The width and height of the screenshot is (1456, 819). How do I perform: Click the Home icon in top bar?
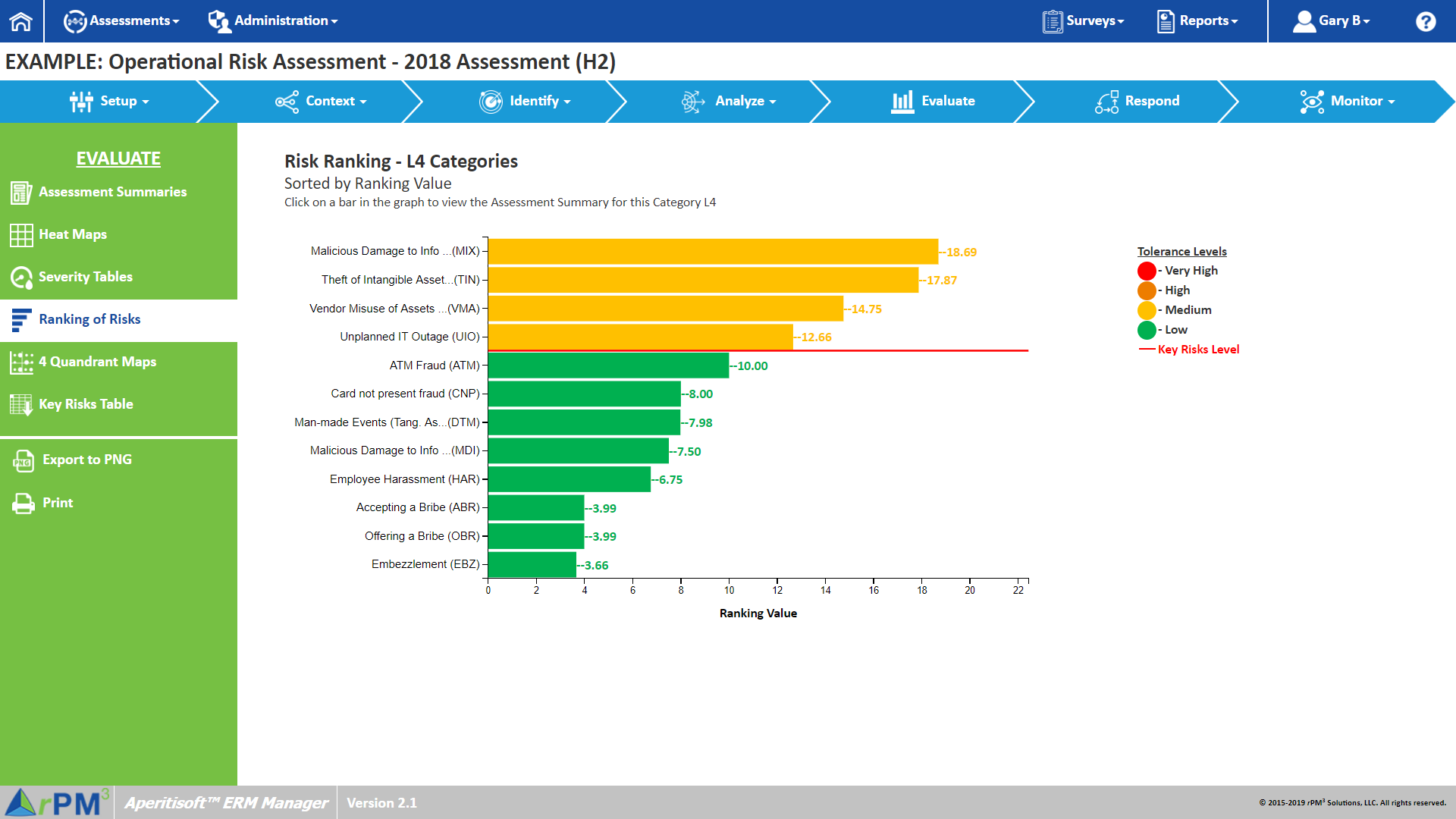[21, 21]
